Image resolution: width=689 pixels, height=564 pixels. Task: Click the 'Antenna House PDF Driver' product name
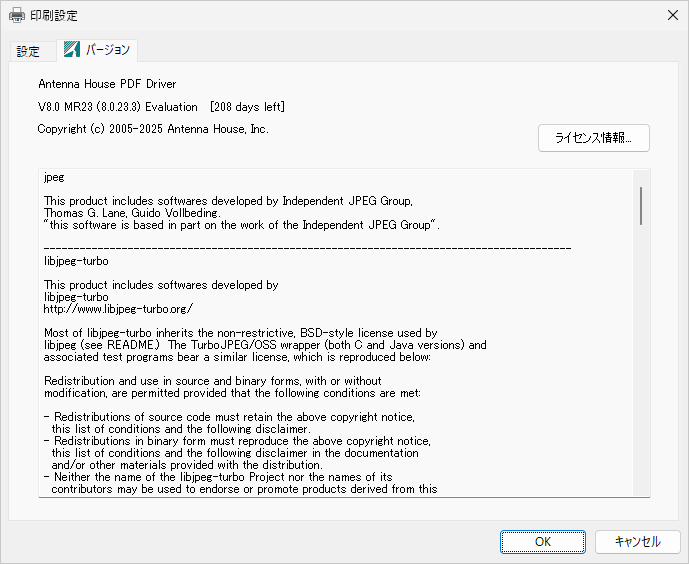point(107,84)
